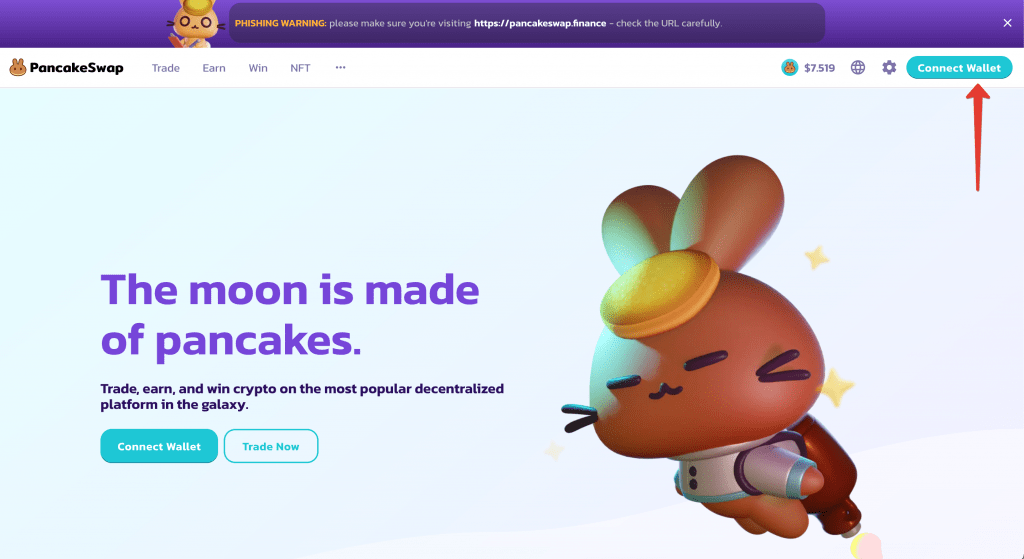Screen dimensions: 1024x559
Task: Click the pancake on the bunny's head
Action: click(660, 294)
